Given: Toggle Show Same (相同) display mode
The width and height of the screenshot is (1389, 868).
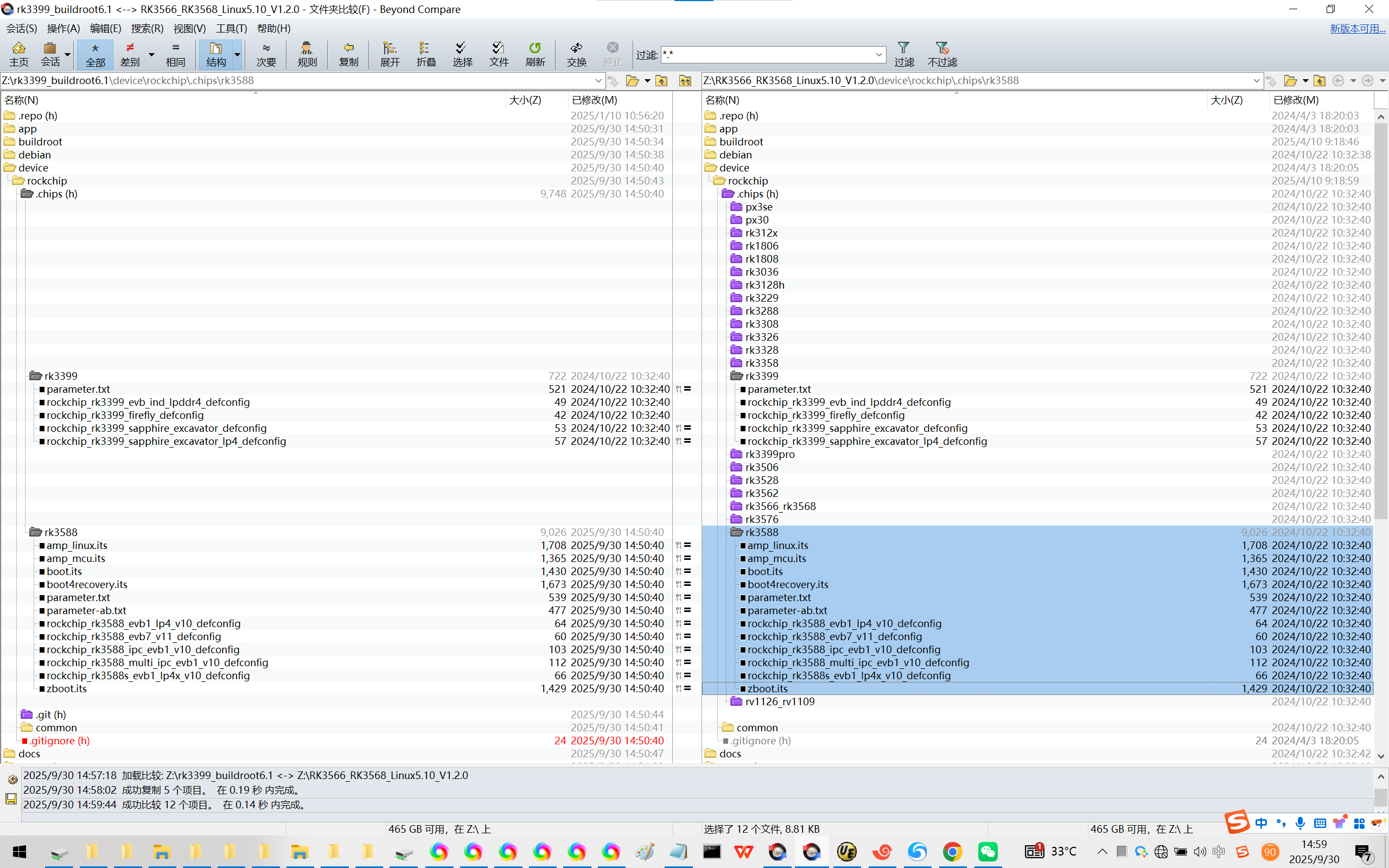Looking at the screenshot, I should click(176, 54).
